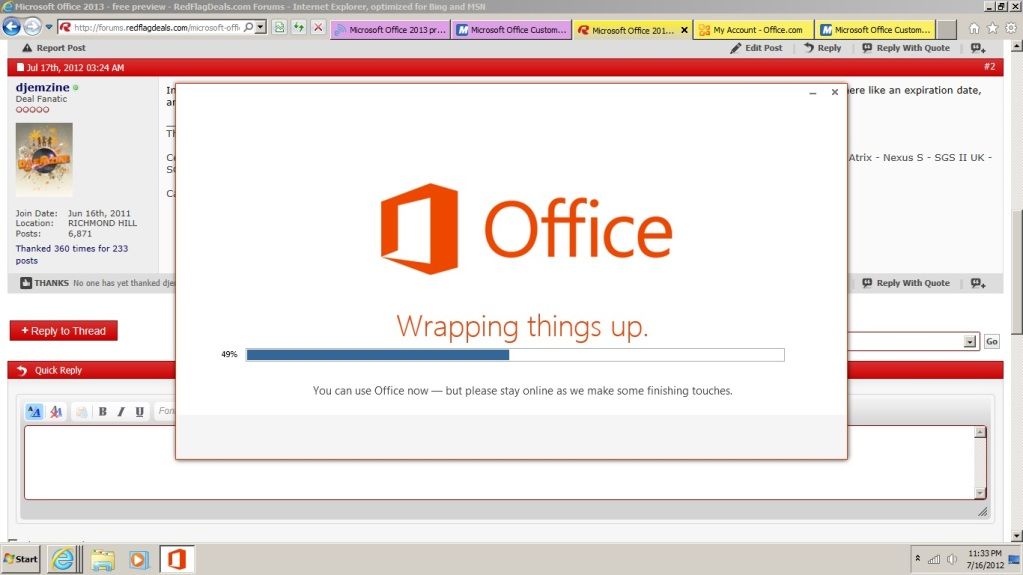Viewport: 1023px width, 575px height.
Task: Click the page scrollbar down arrow
Action: (x=1016, y=535)
